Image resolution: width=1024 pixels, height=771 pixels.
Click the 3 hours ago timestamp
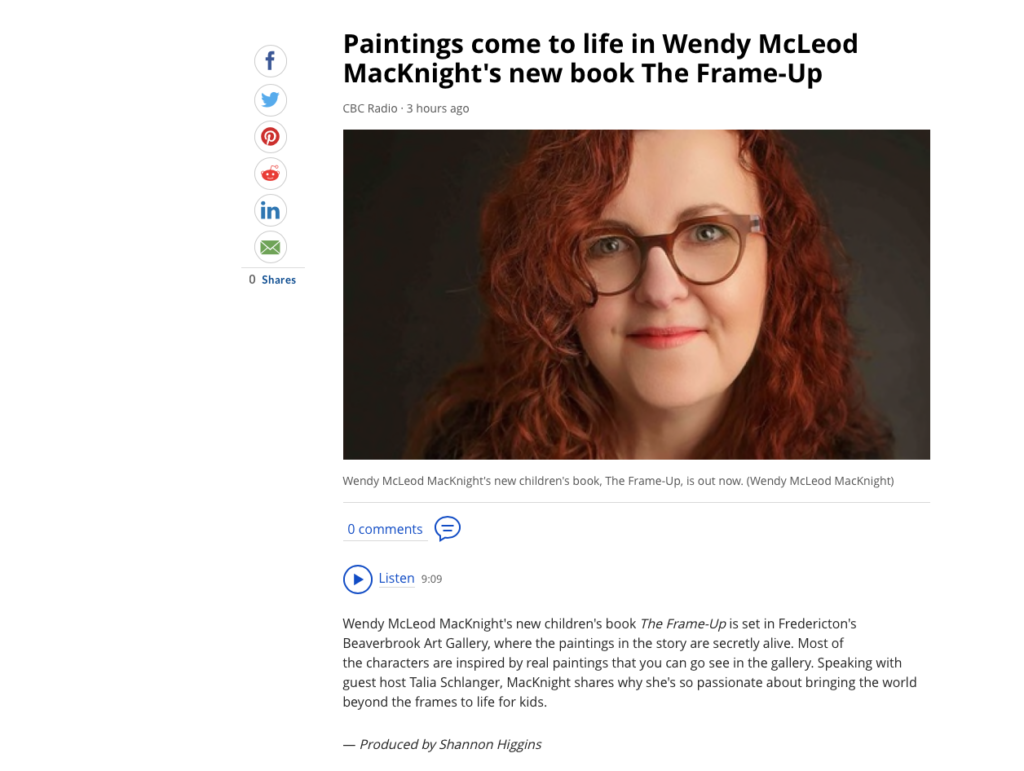click(438, 108)
